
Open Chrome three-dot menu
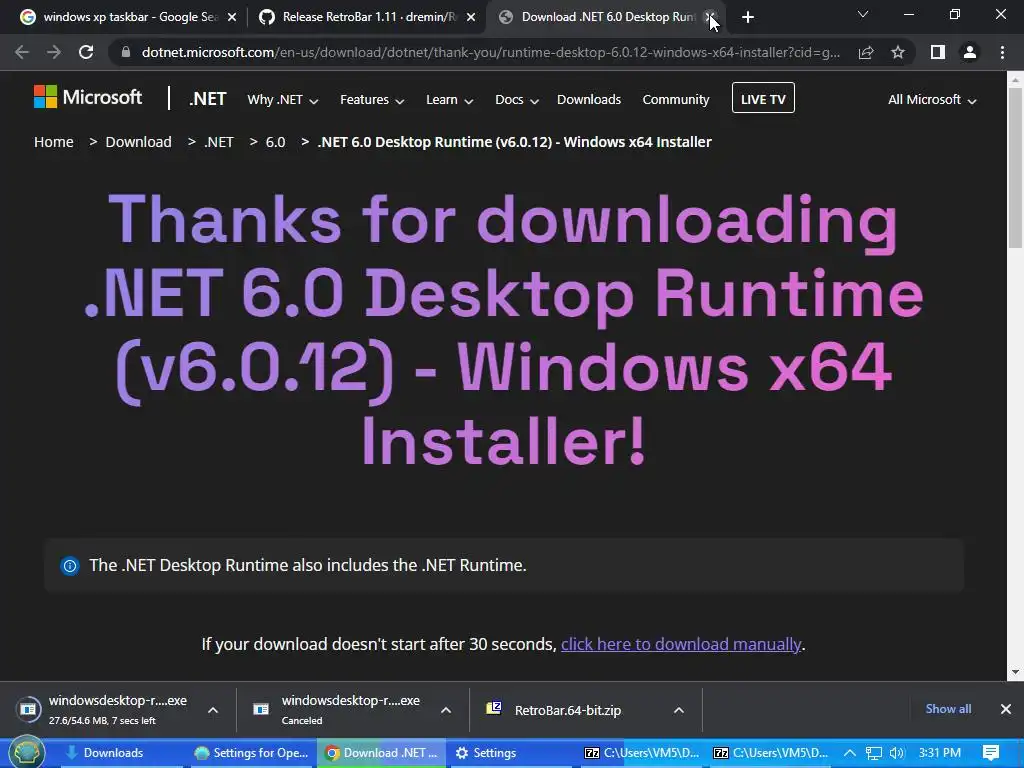1002,52
